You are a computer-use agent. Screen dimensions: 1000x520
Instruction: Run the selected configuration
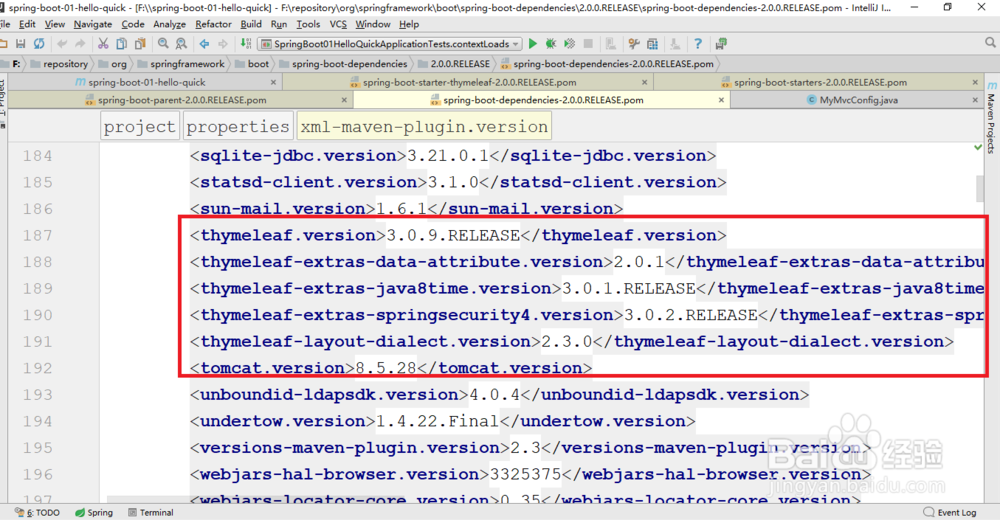533,44
